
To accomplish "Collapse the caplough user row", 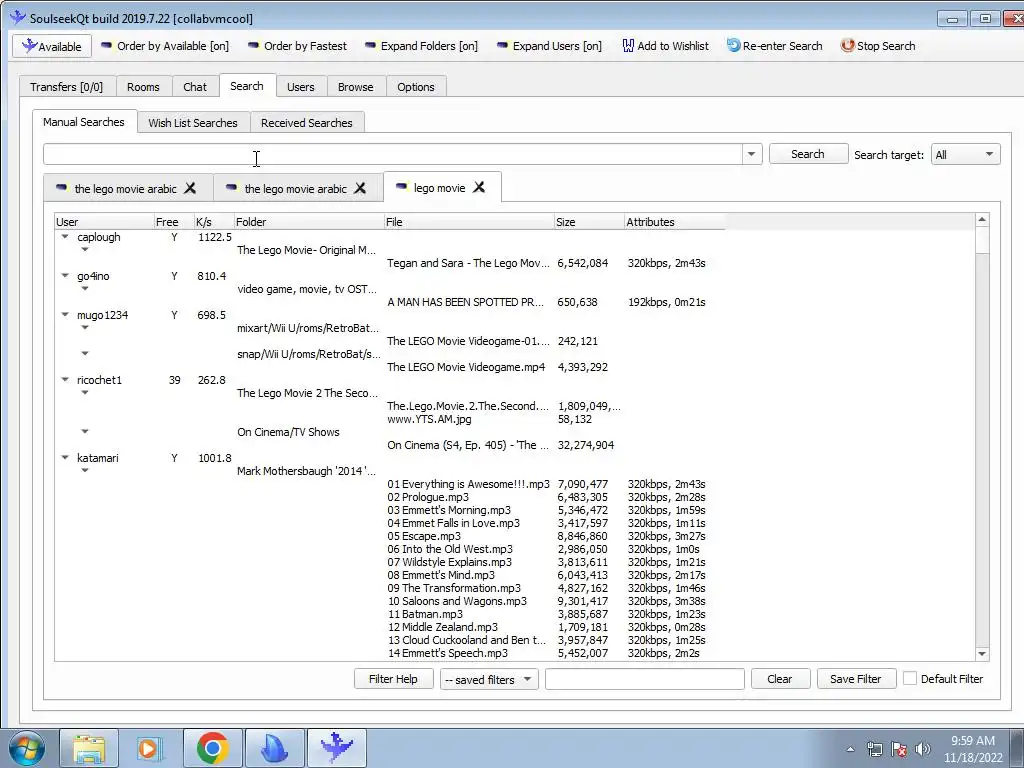I will [65, 237].
